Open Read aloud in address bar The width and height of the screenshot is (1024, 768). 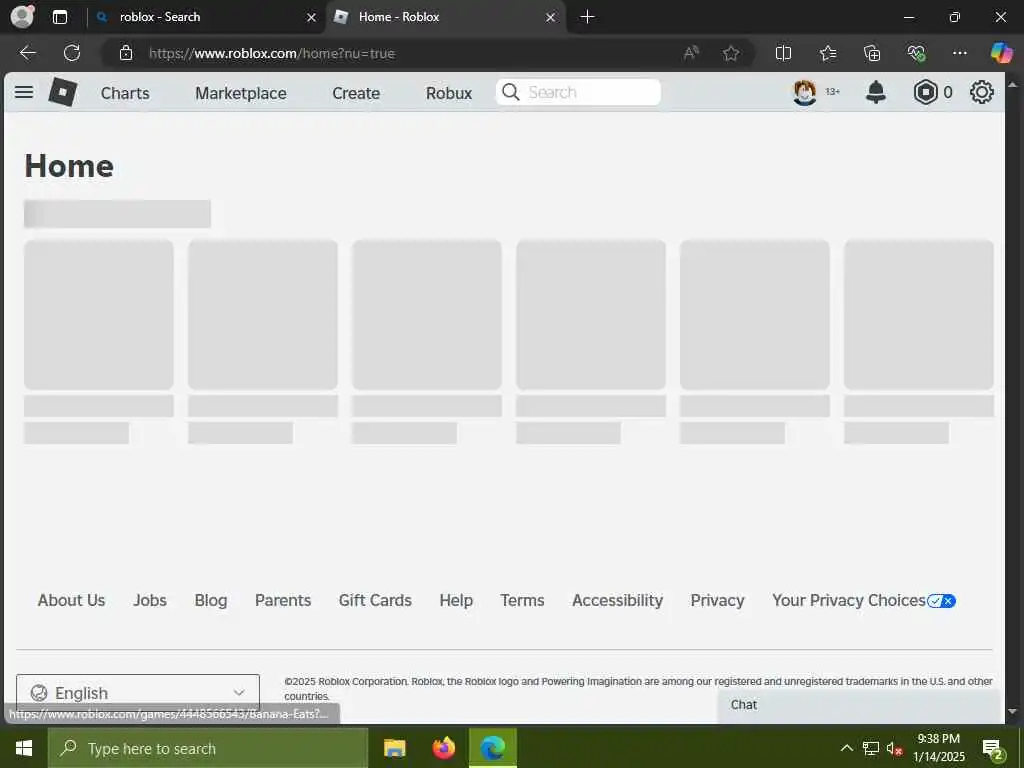click(x=691, y=53)
